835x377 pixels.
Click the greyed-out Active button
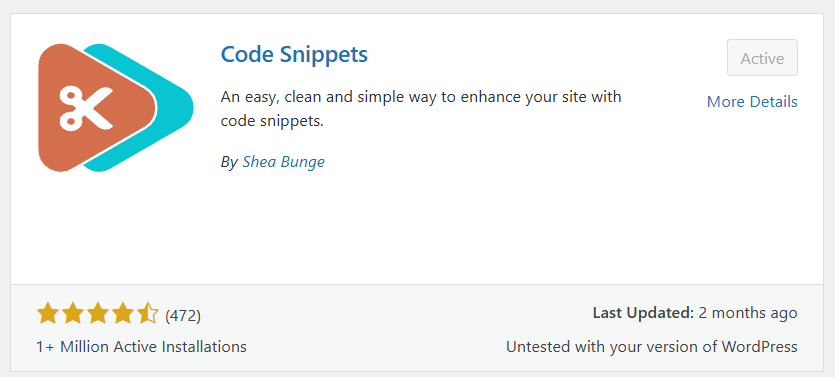[762, 58]
